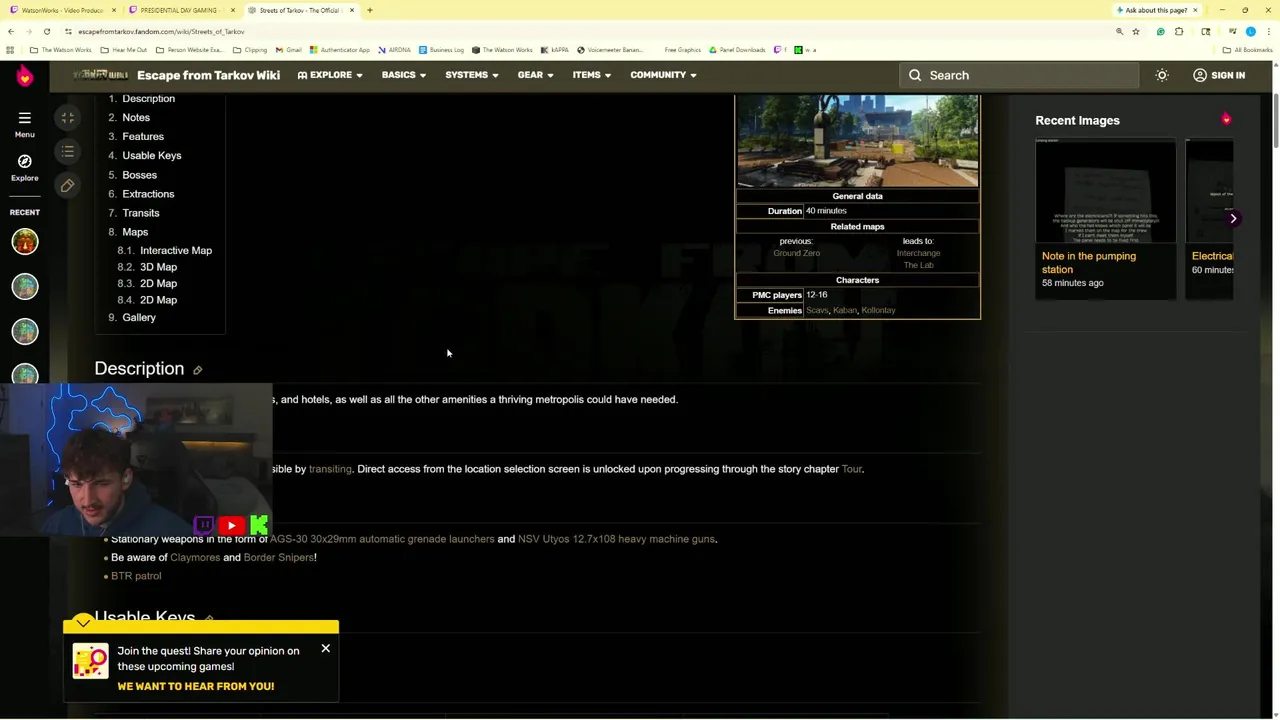
Task: Reload the page with refresh icon
Action: [47, 32]
